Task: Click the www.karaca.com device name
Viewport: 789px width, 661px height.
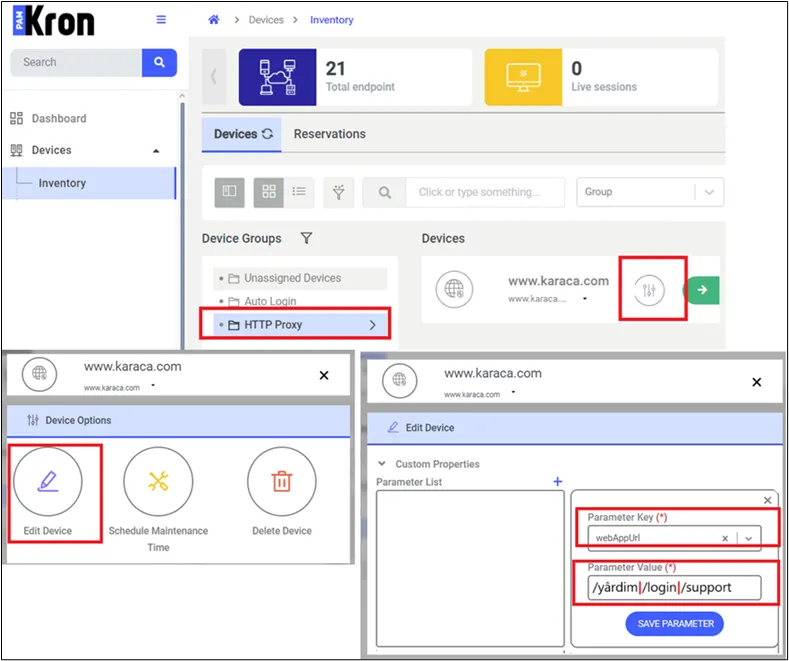Action: 558,281
